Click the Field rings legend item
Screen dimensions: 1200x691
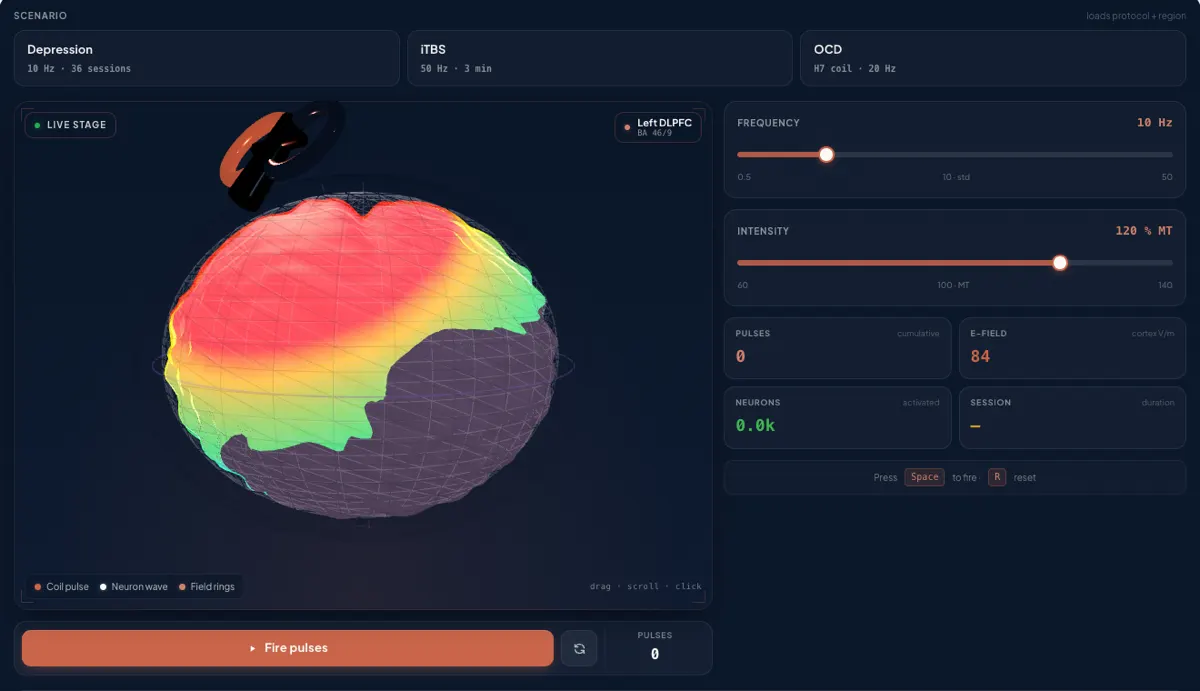coord(207,587)
